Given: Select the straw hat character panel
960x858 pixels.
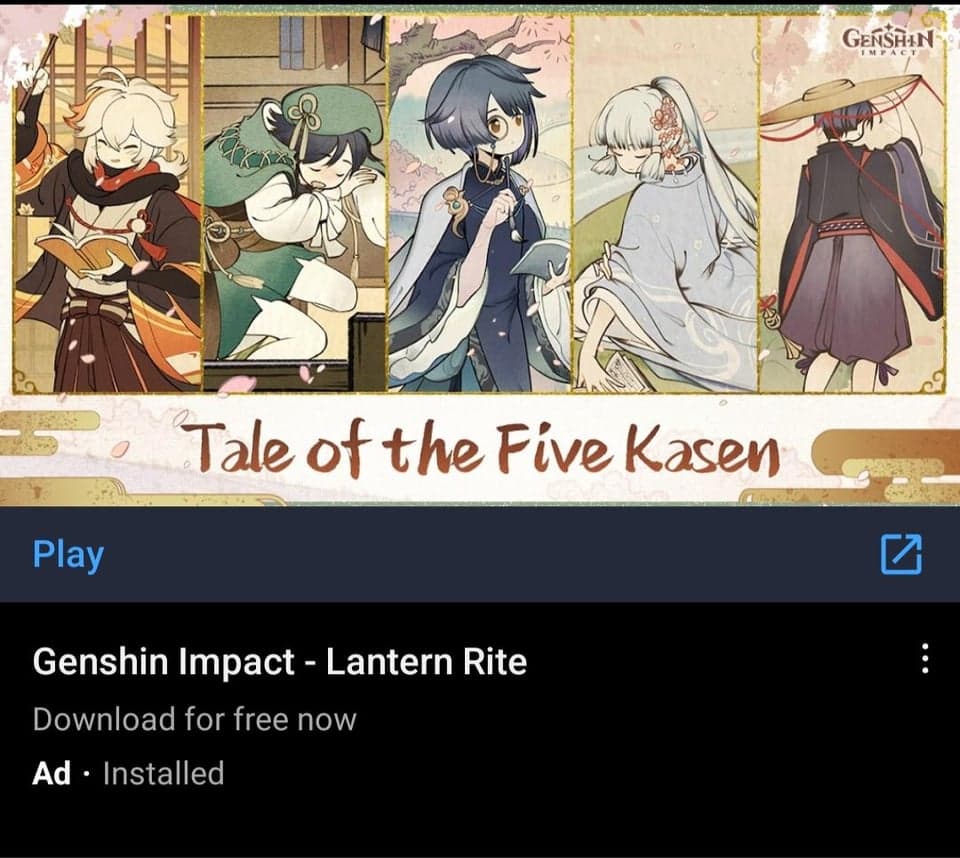Looking at the screenshot, I should click(852, 204).
